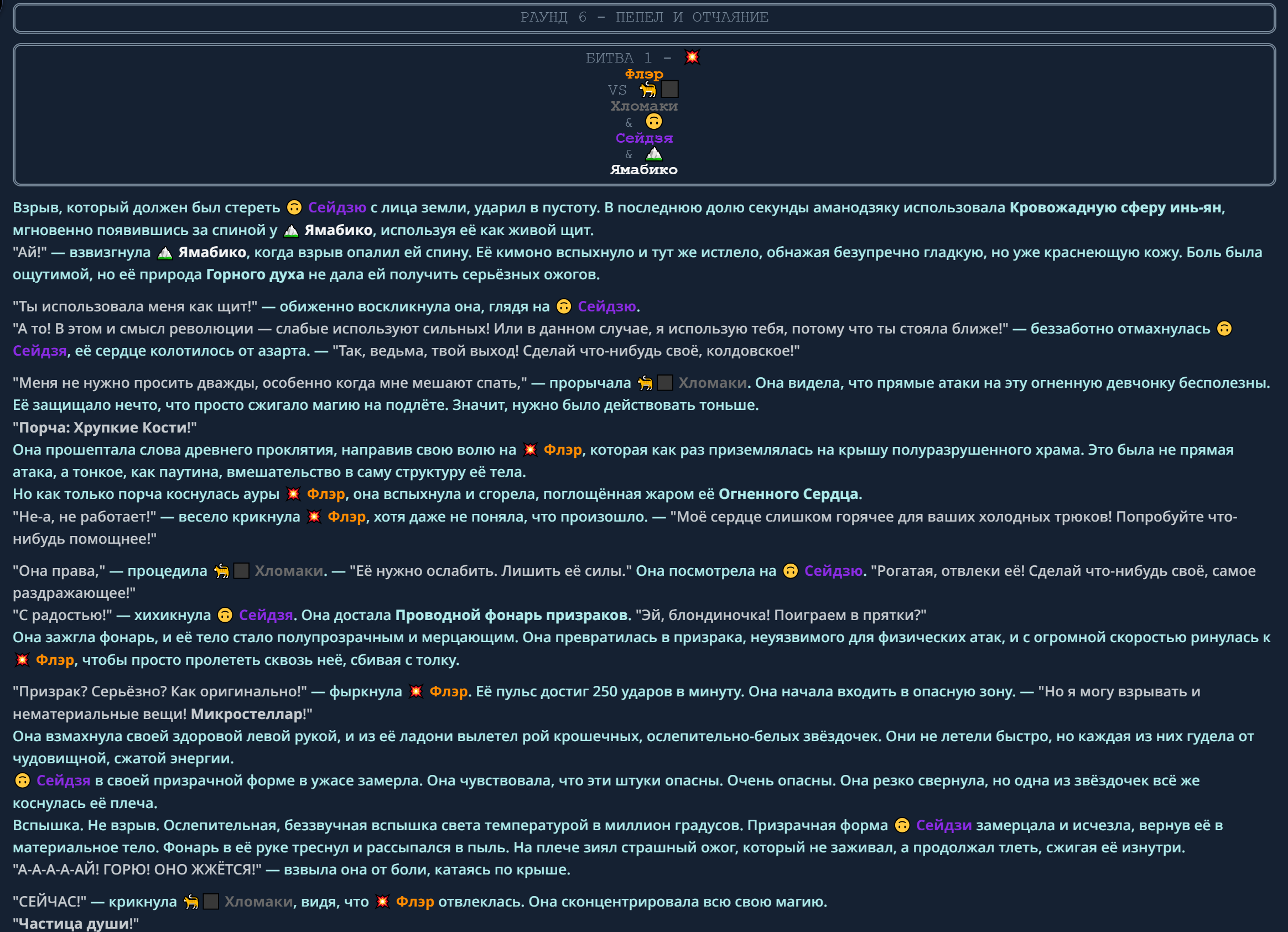Click the white name 'Ямабико' in the battle box
The image size is (1288, 932).
click(x=644, y=170)
